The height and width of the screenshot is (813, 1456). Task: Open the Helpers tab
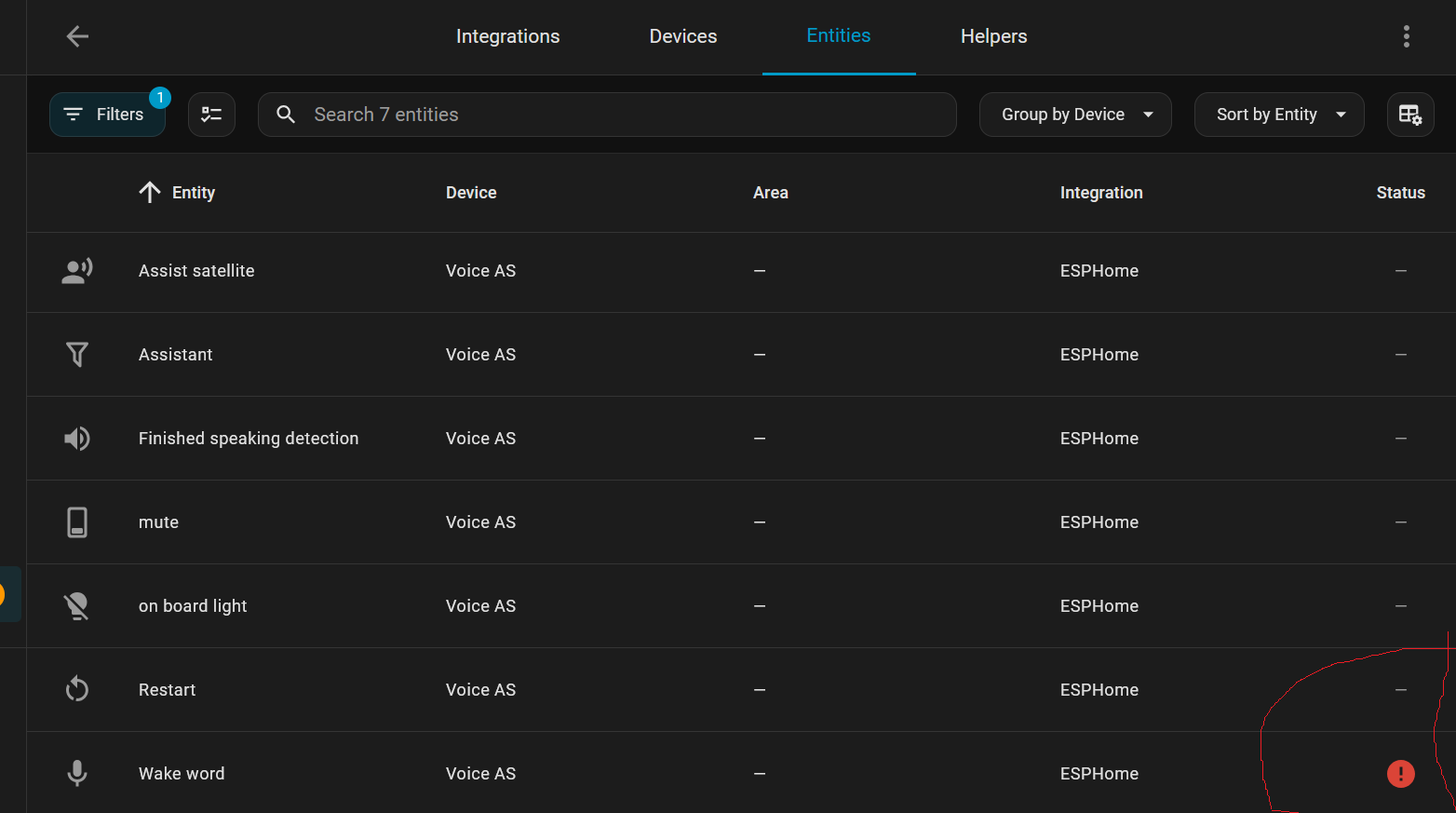coord(993,36)
